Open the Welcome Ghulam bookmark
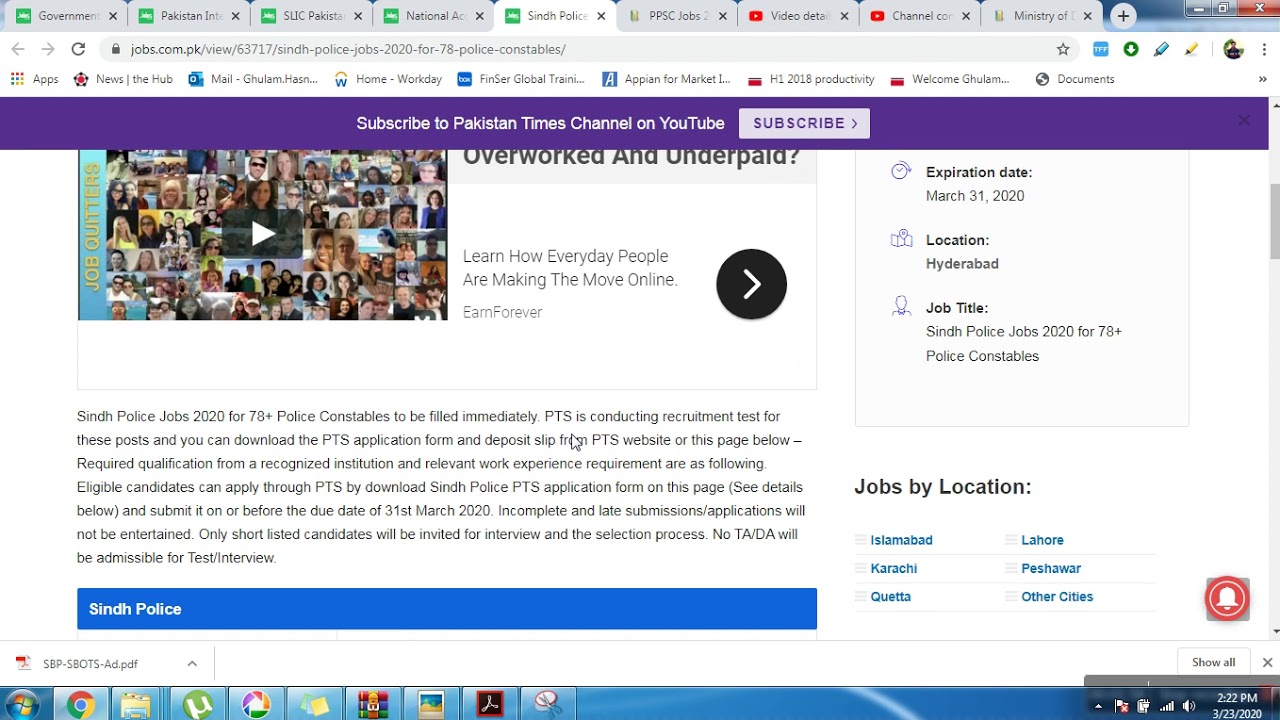The image size is (1280, 720). tap(950, 79)
